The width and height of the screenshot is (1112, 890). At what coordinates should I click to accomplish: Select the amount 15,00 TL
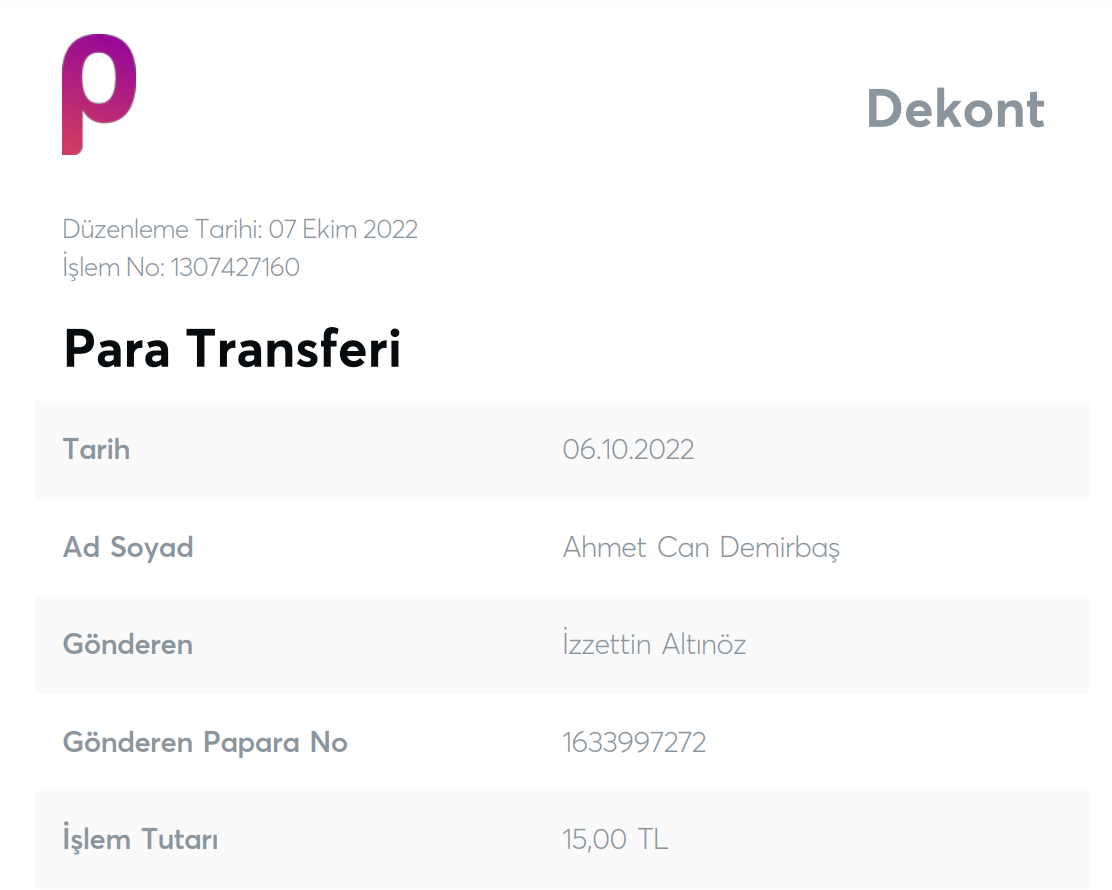[615, 840]
